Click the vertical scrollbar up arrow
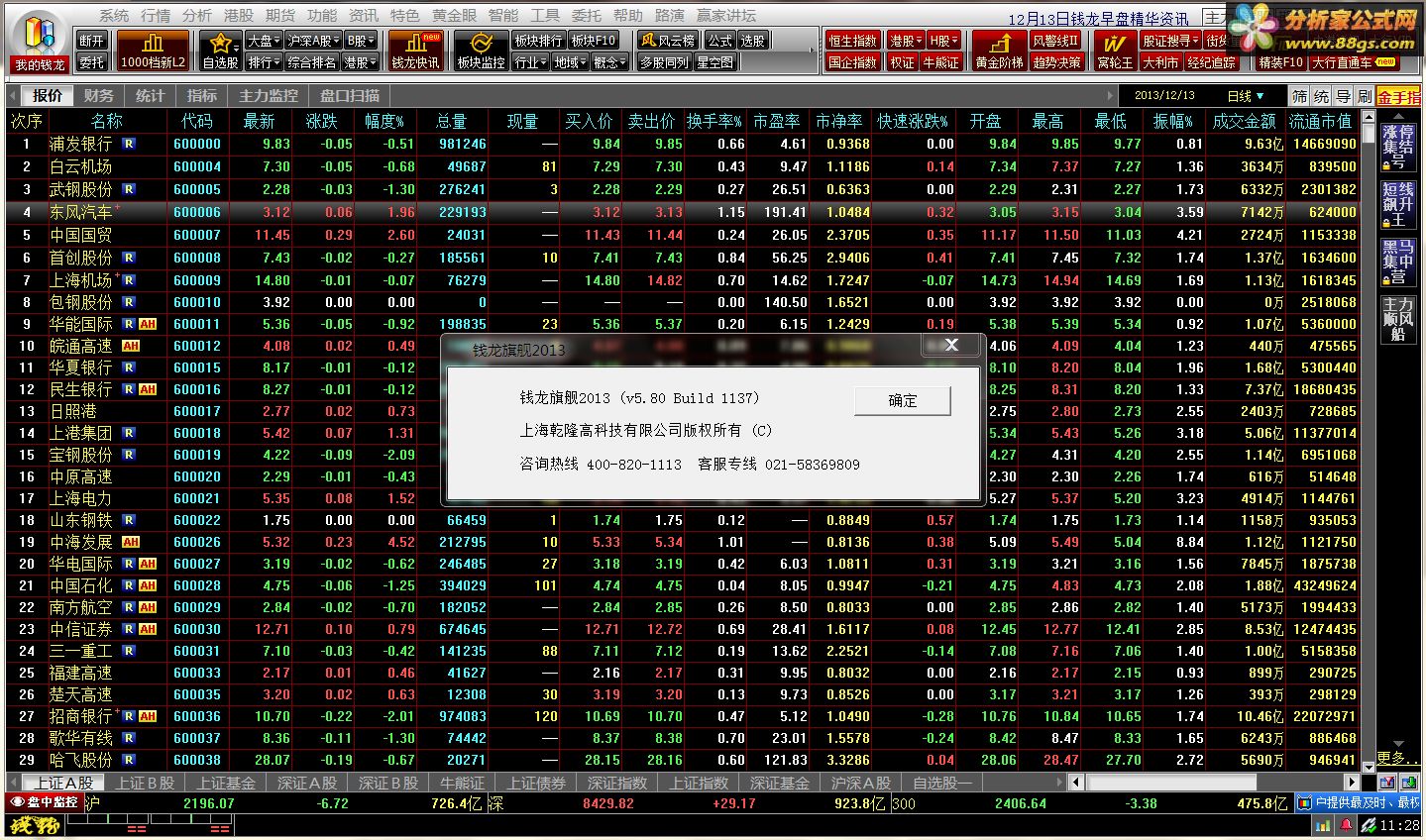 pos(1369,115)
